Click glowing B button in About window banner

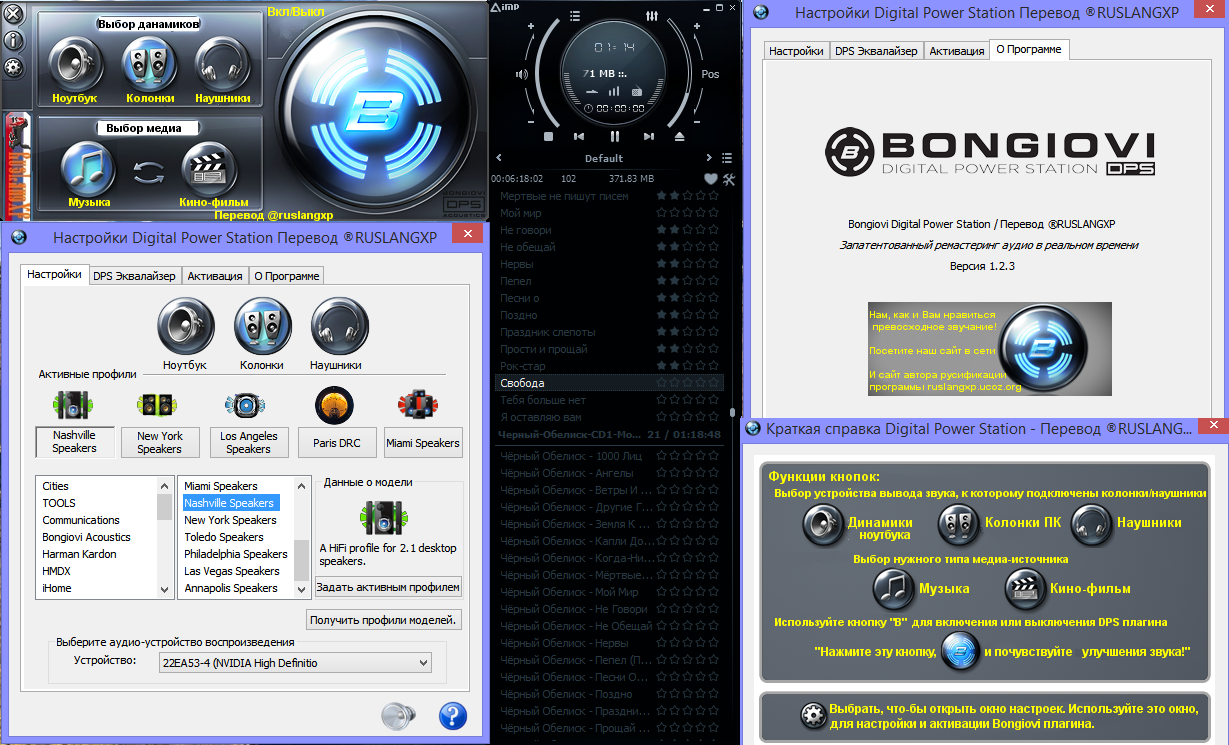(1042, 348)
